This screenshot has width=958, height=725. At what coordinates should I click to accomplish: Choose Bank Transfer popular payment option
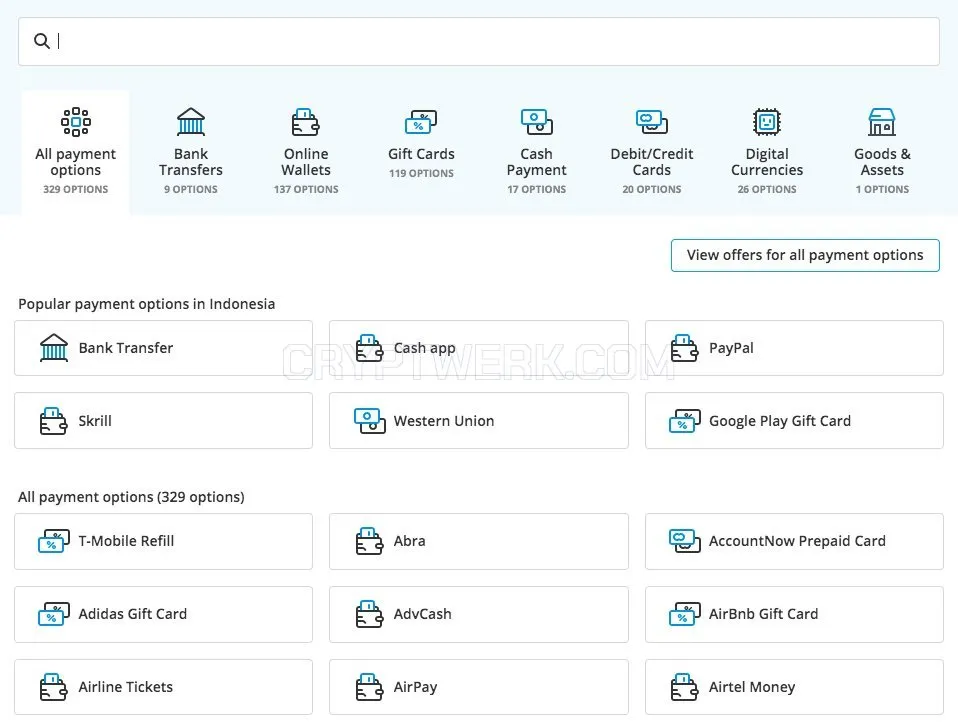tap(163, 348)
